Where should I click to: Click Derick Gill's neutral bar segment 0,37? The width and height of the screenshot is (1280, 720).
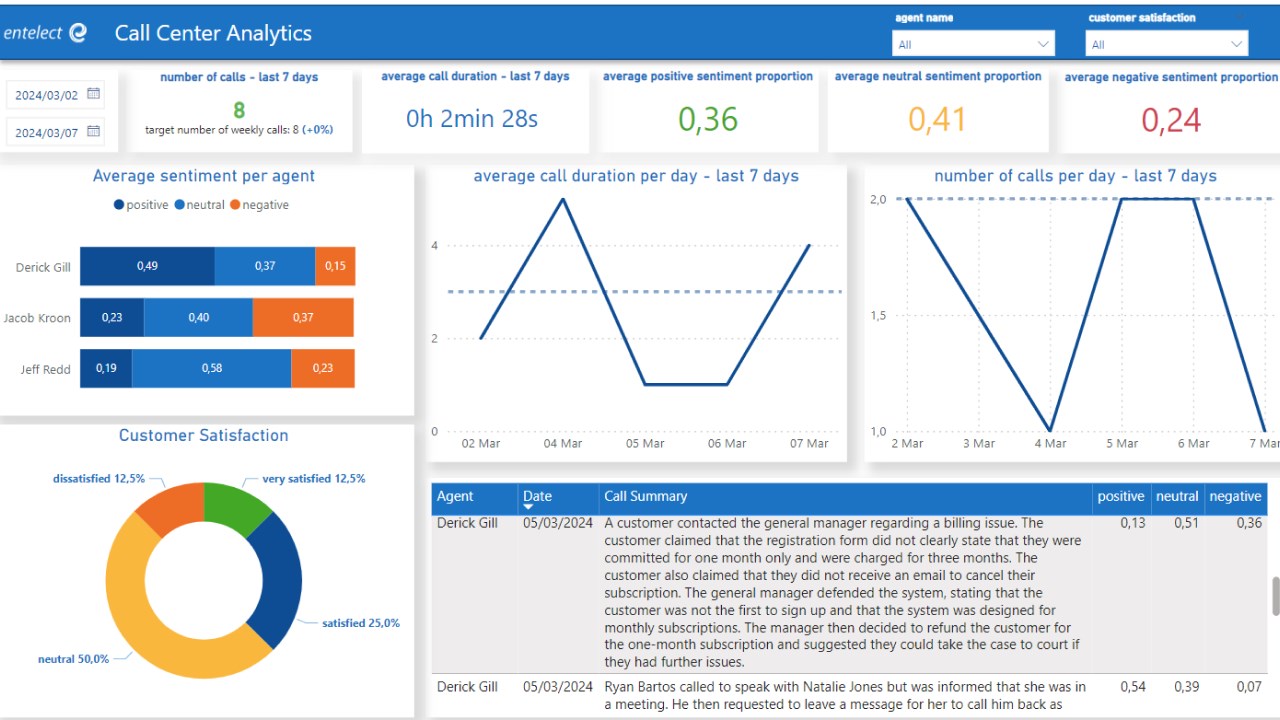tap(265, 266)
